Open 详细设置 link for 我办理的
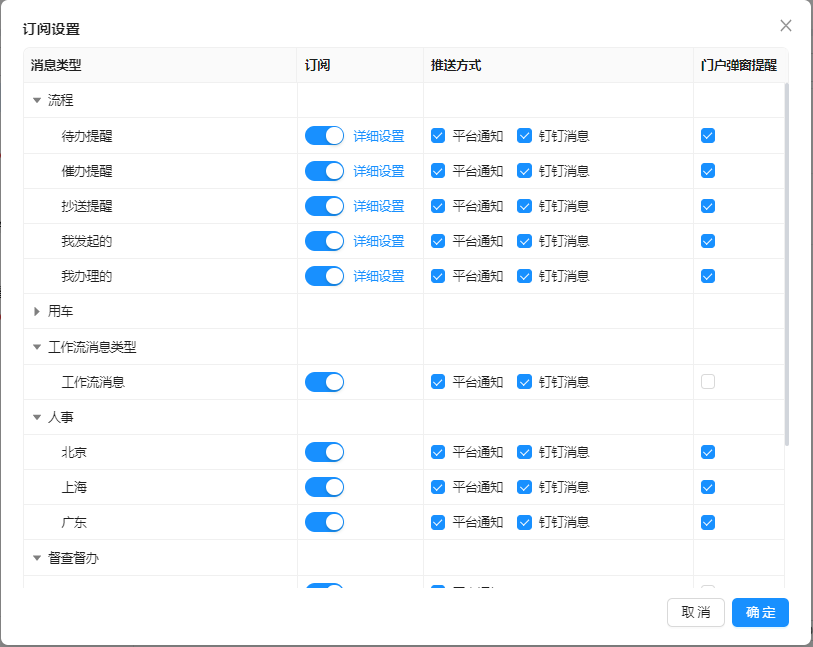Screen dimensions: 813x647 pyautogui.click(x=379, y=276)
